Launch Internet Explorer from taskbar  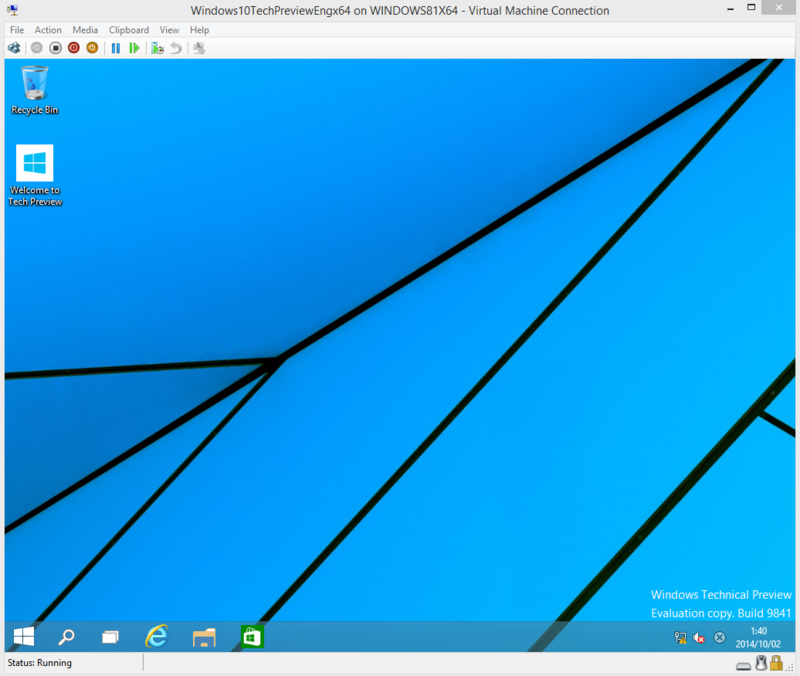(157, 636)
